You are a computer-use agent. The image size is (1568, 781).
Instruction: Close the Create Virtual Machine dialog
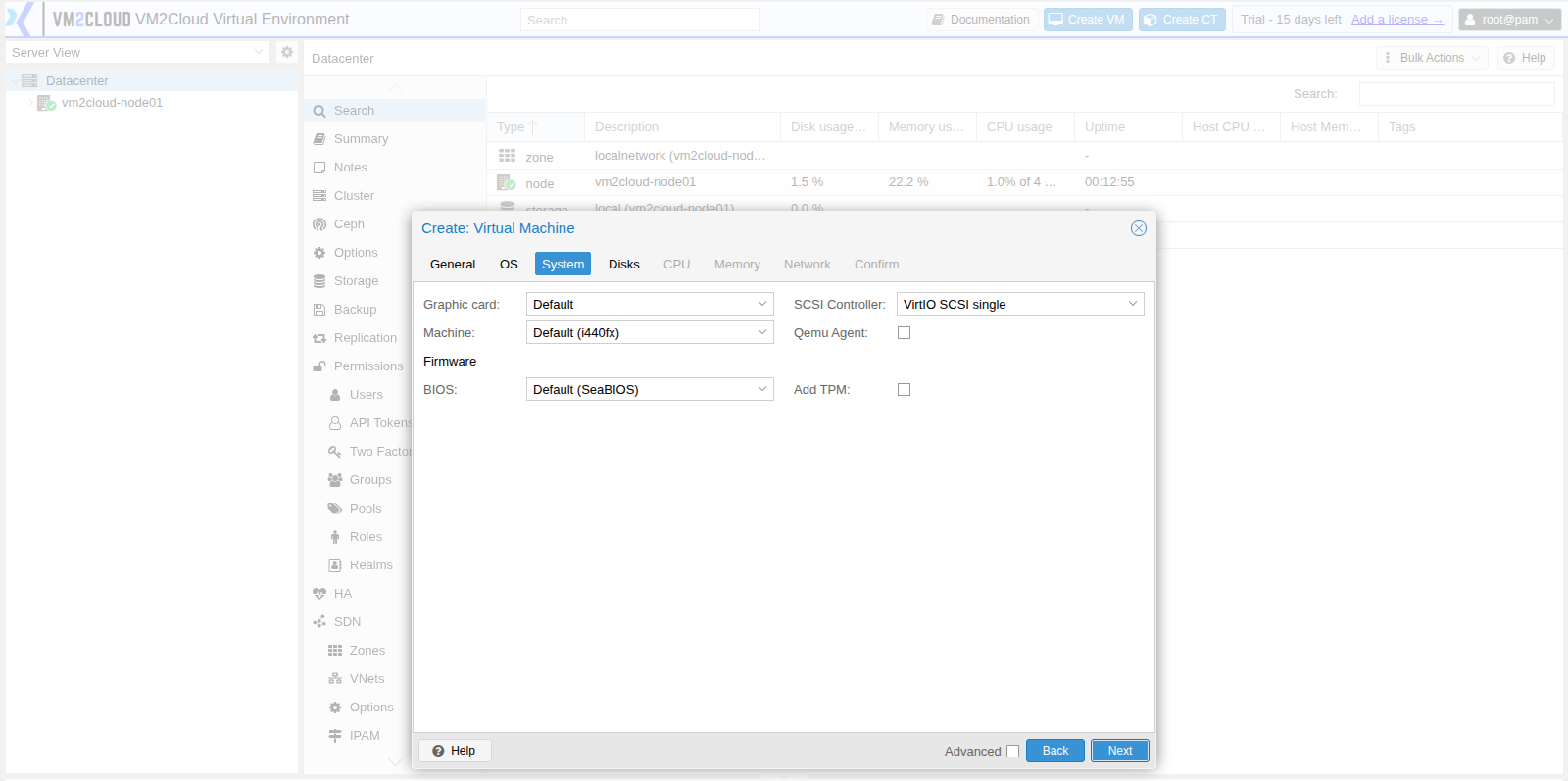(x=1139, y=228)
